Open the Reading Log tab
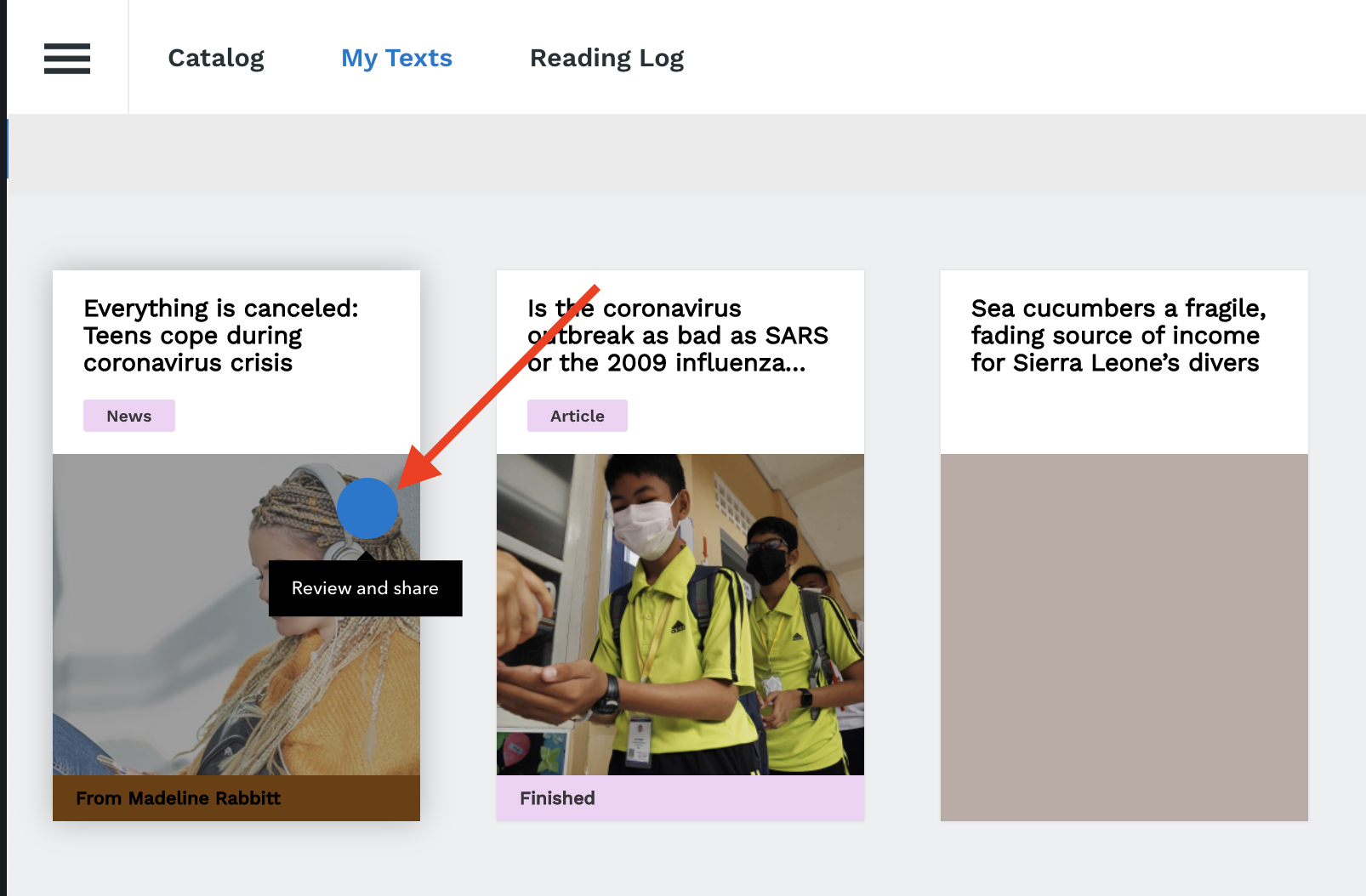 click(x=606, y=58)
